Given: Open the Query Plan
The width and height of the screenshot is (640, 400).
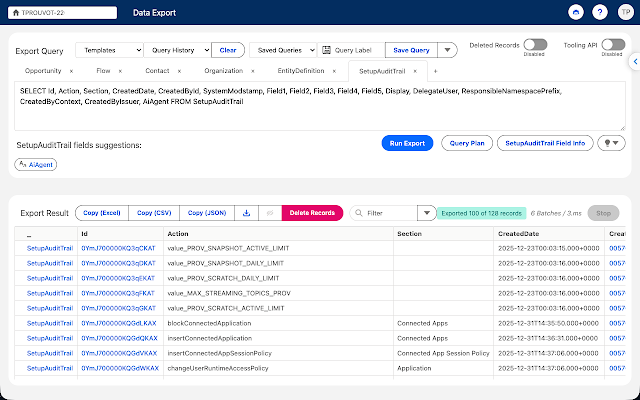Looking at the screenshot, I should pos(467,143).
